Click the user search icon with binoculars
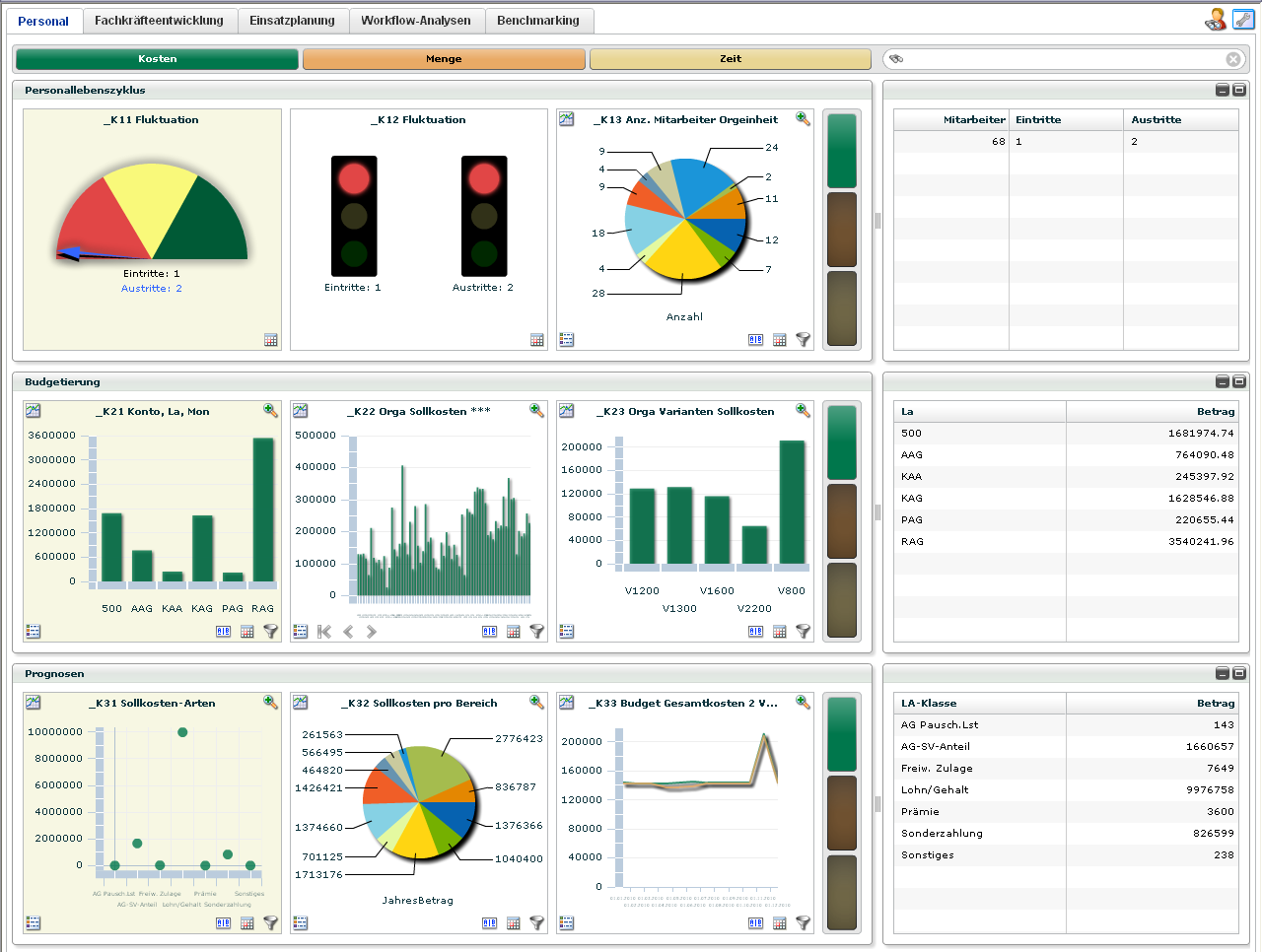1262x952 pixels. (x=1216, y=19)
